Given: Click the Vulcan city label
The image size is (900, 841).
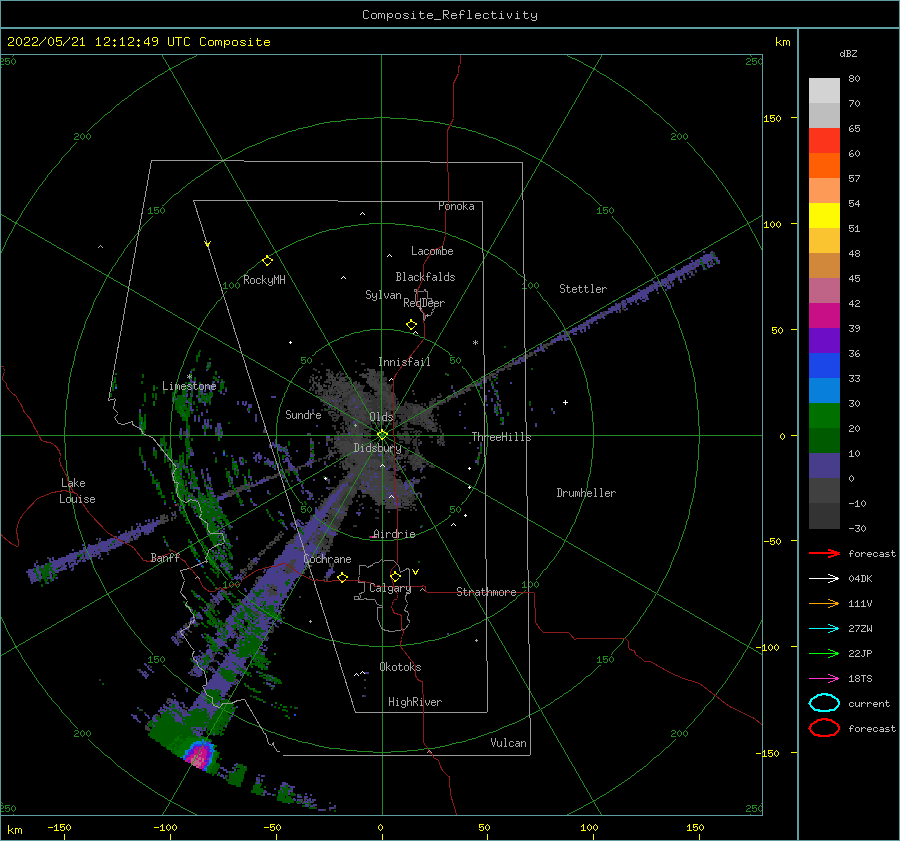Looking at the screenshot, I should pyautogui.click(x=508, y=743).
